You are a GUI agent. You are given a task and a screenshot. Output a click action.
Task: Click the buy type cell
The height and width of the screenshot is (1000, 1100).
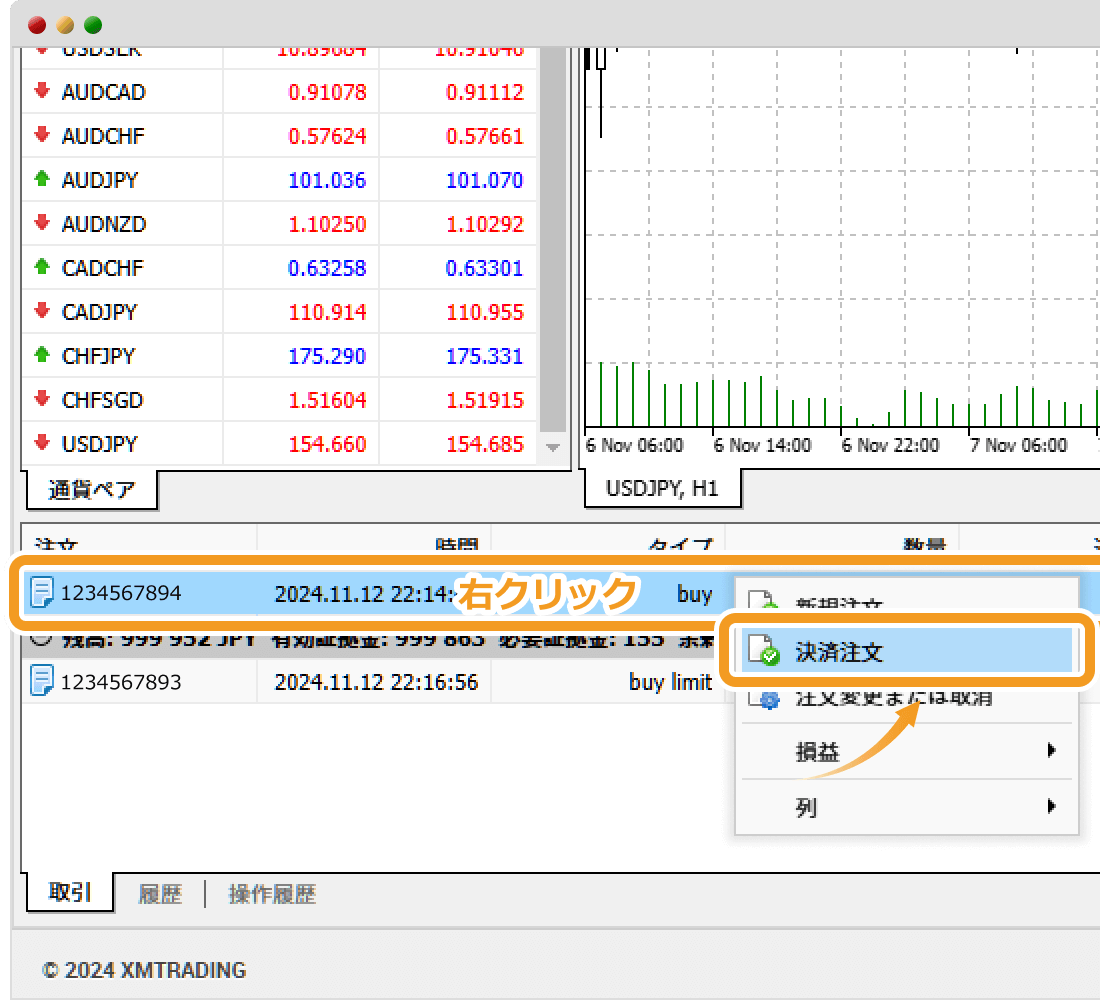tap(695, 594)
